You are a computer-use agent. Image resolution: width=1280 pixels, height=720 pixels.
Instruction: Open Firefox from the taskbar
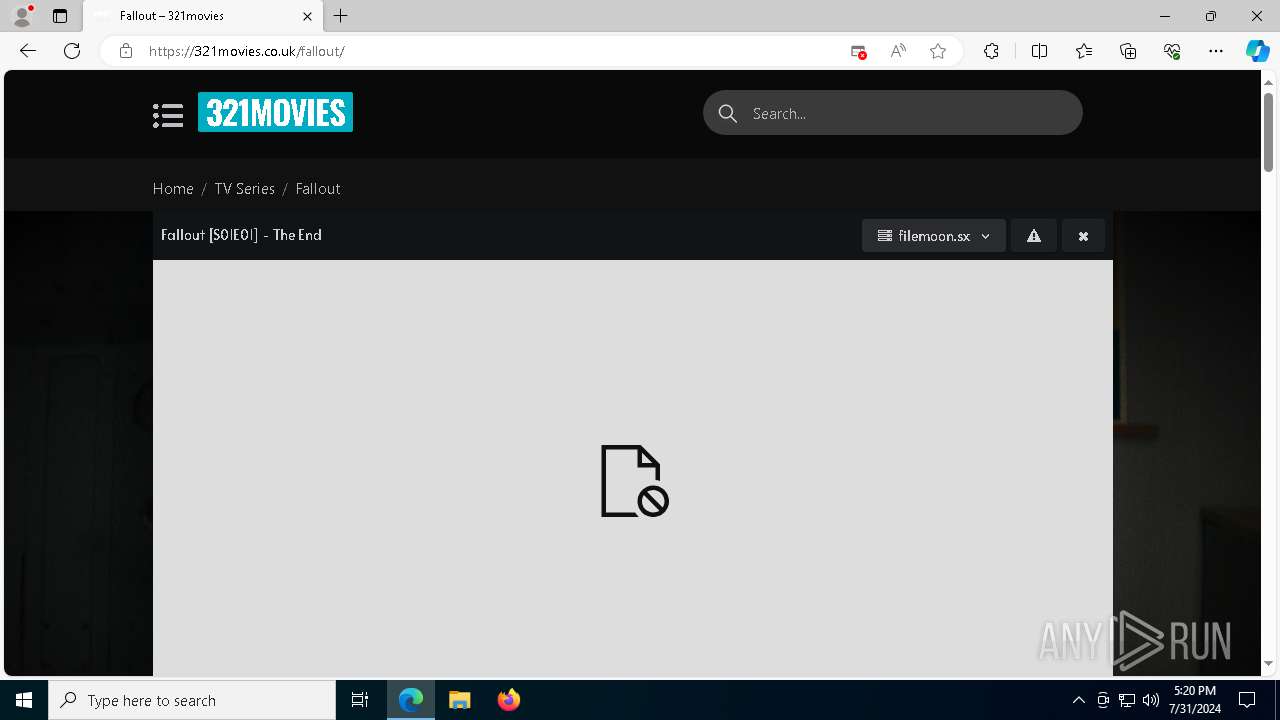click(508, 700)
